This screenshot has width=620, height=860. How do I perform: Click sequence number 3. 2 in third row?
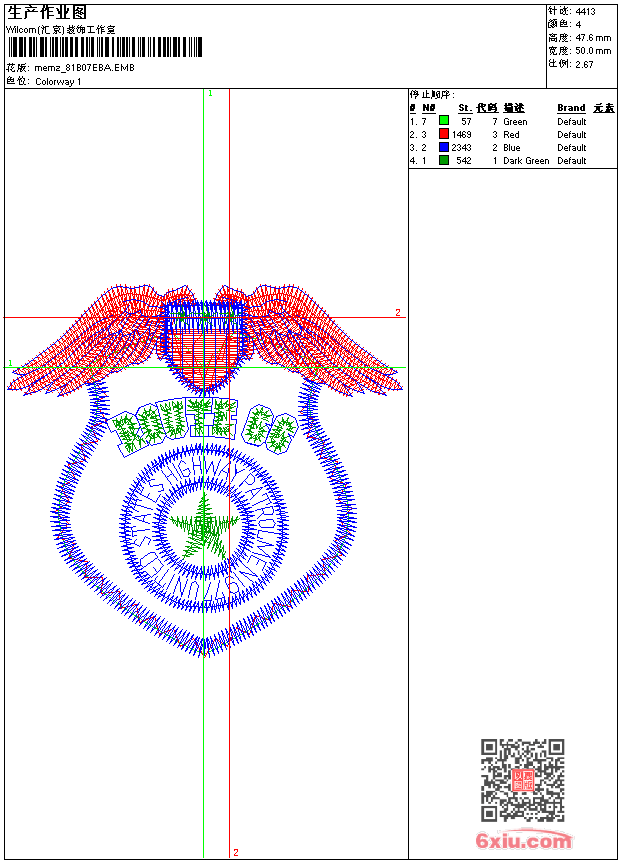tap(418, 148)
